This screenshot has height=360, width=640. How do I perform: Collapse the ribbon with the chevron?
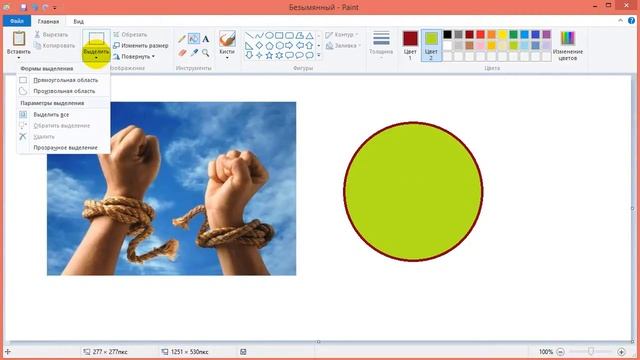[620, 20]
